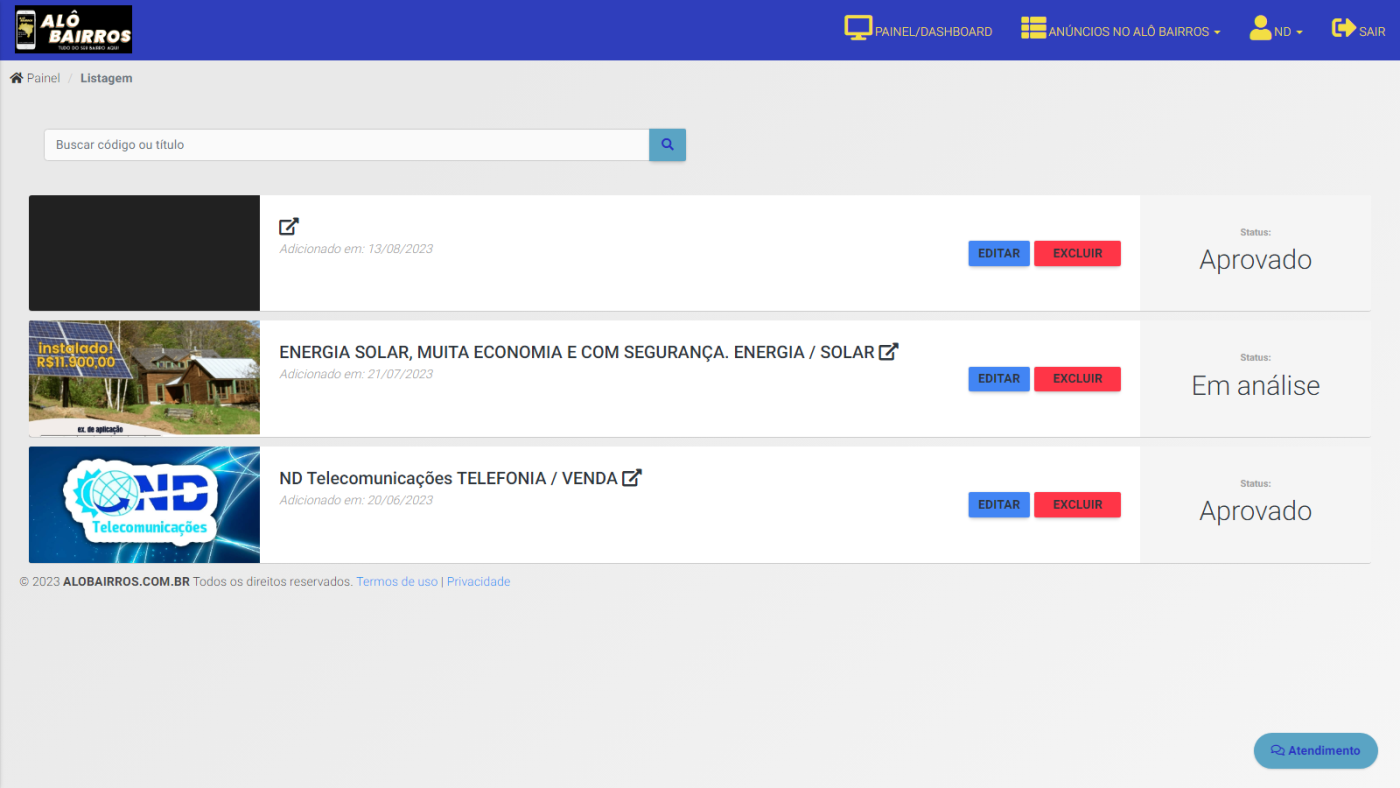Open the Termos de uso link
This screenshot has width=1400, height=788.
coord(397,582)
